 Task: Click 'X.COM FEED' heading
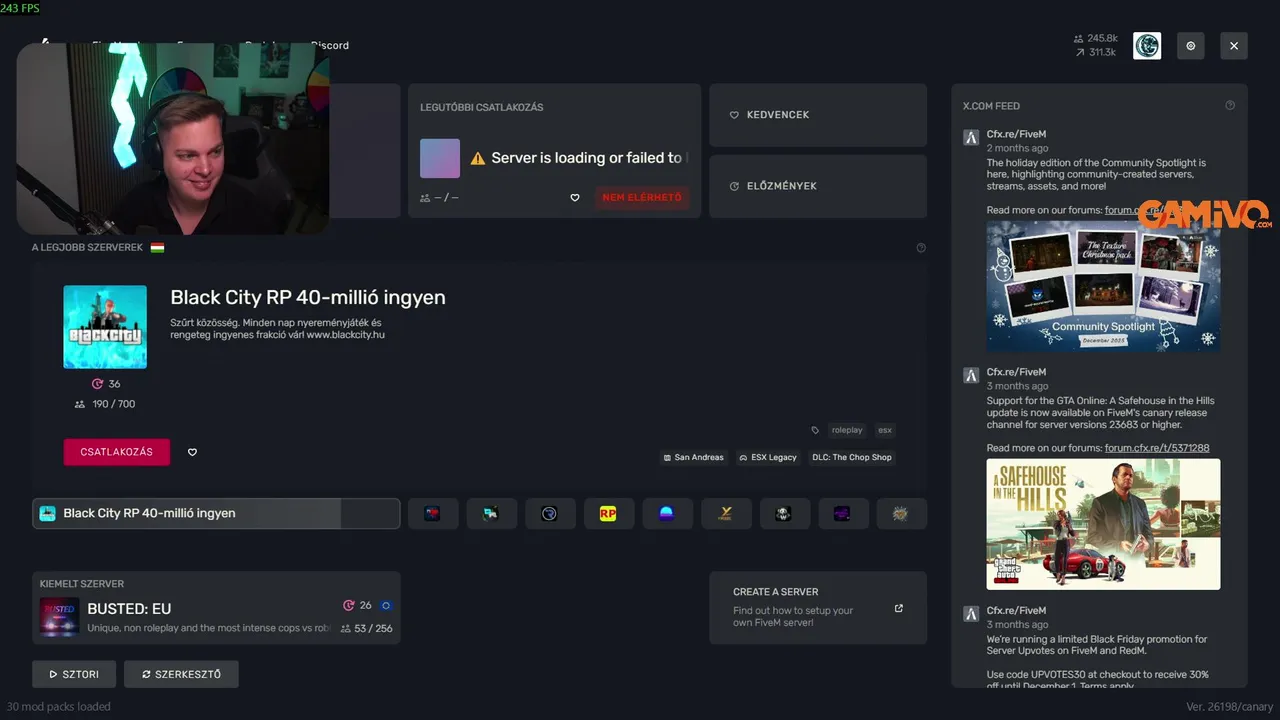991,106
